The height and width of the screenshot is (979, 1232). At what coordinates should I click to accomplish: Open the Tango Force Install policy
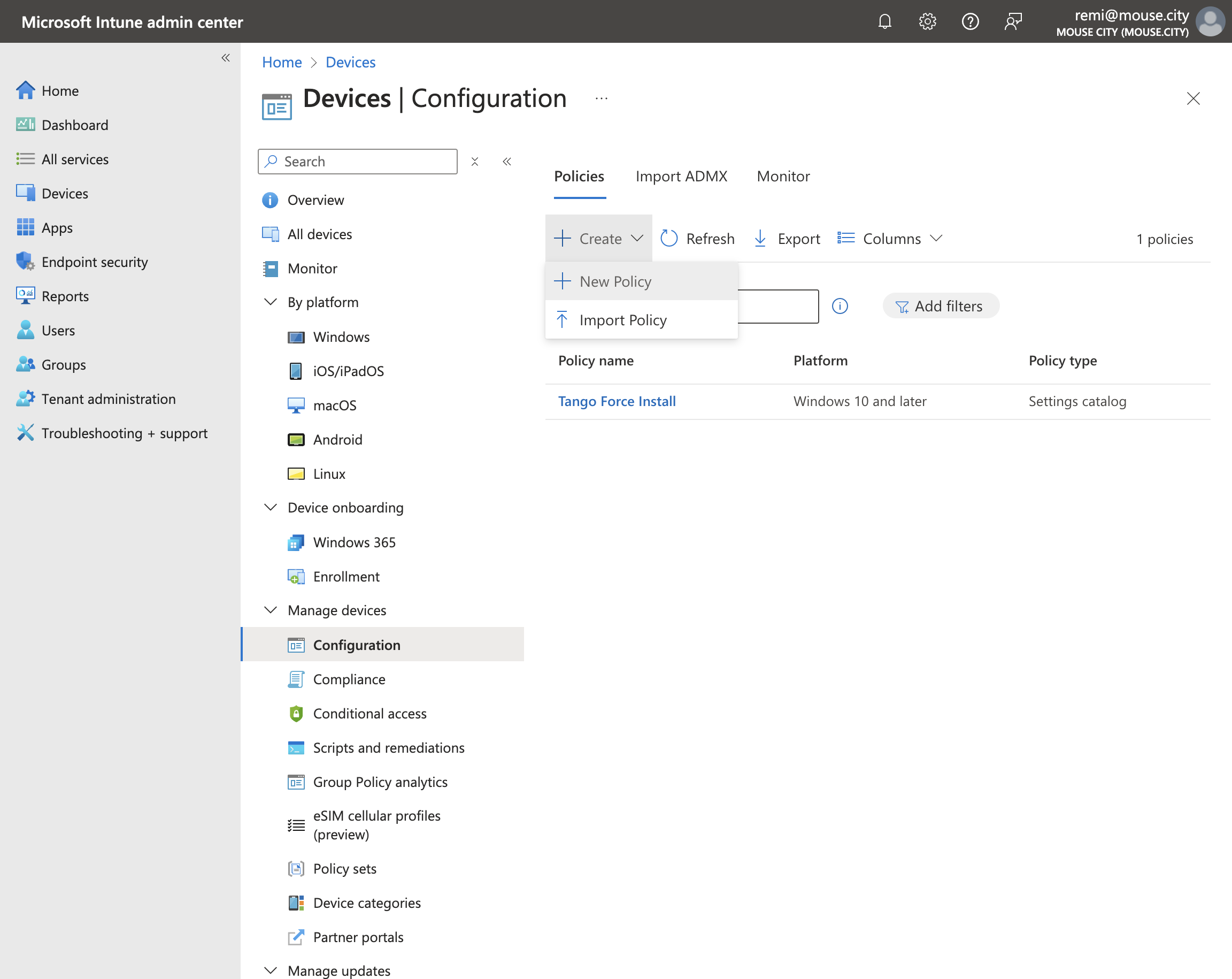tap(617, 401)
